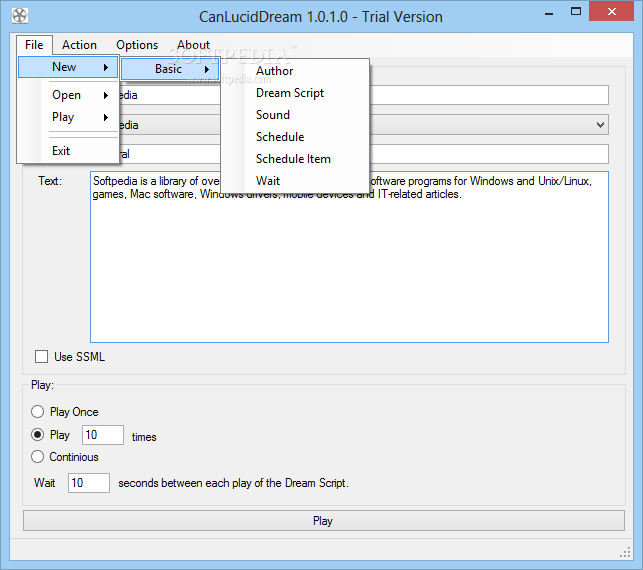Viewport: 643px width, 570px height.
Task: Click the large Play button at bottom
Action: [x=324, y=521]
